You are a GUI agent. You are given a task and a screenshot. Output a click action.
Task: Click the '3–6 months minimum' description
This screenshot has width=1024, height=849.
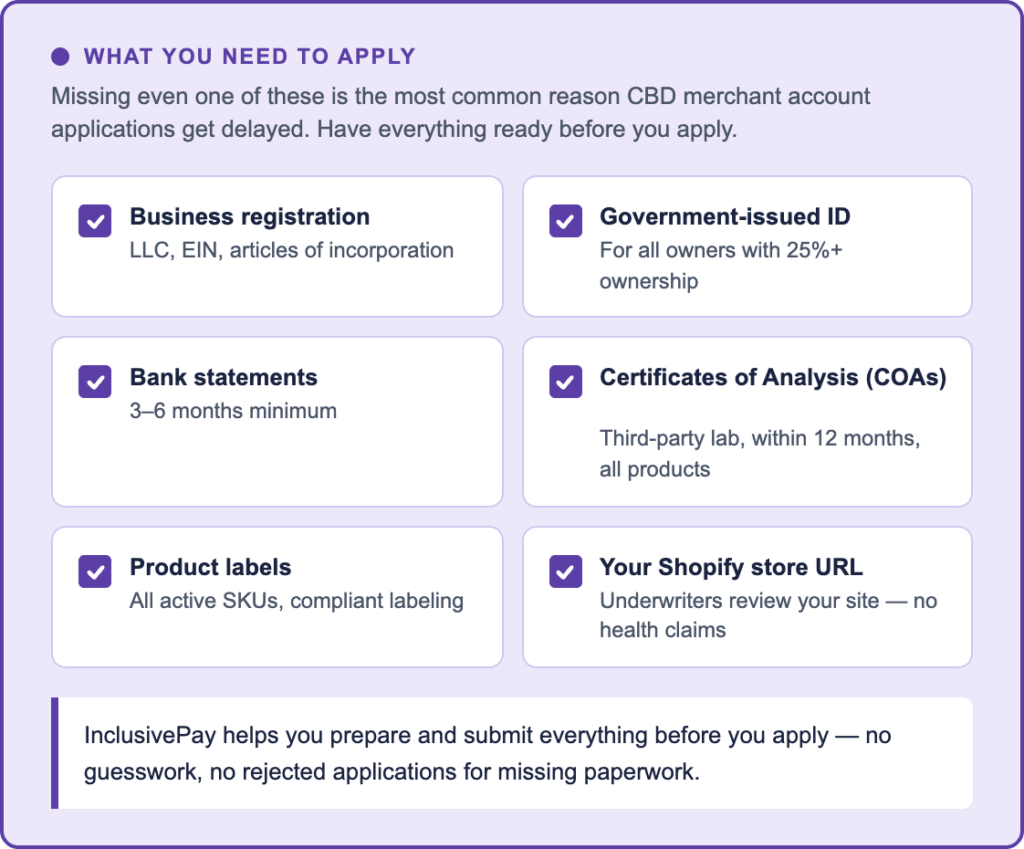(x=233, y=411)
